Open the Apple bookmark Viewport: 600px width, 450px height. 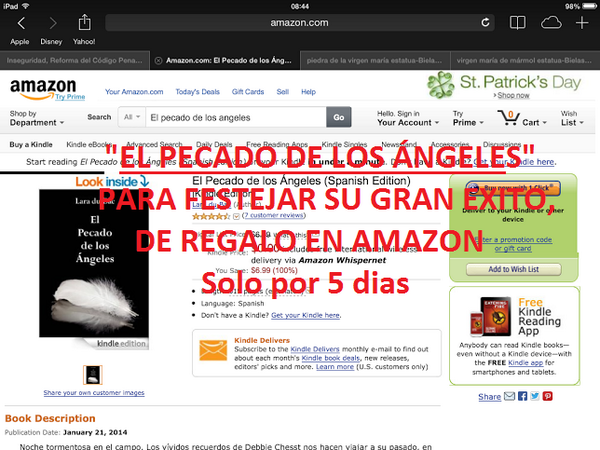(20, 41)
